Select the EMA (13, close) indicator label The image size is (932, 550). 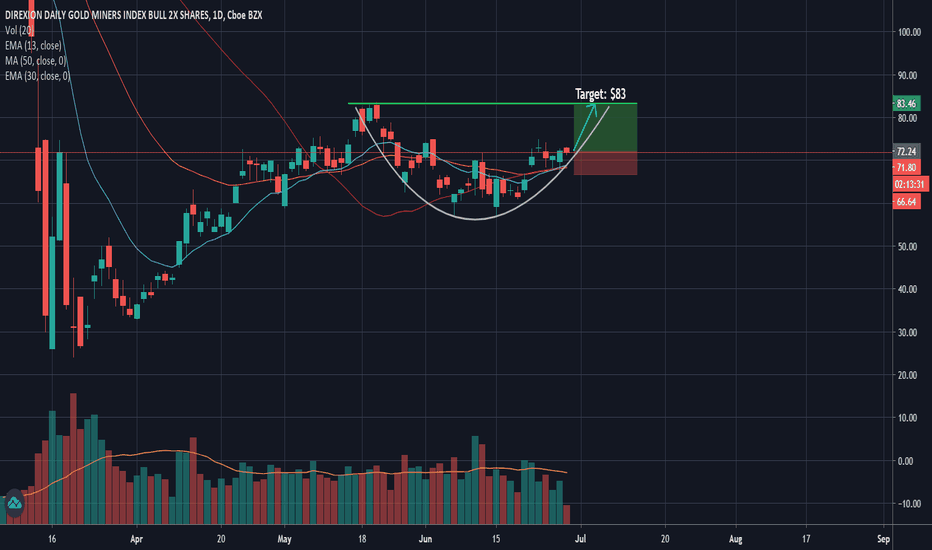pyautogui.click(x=33, y=45)
